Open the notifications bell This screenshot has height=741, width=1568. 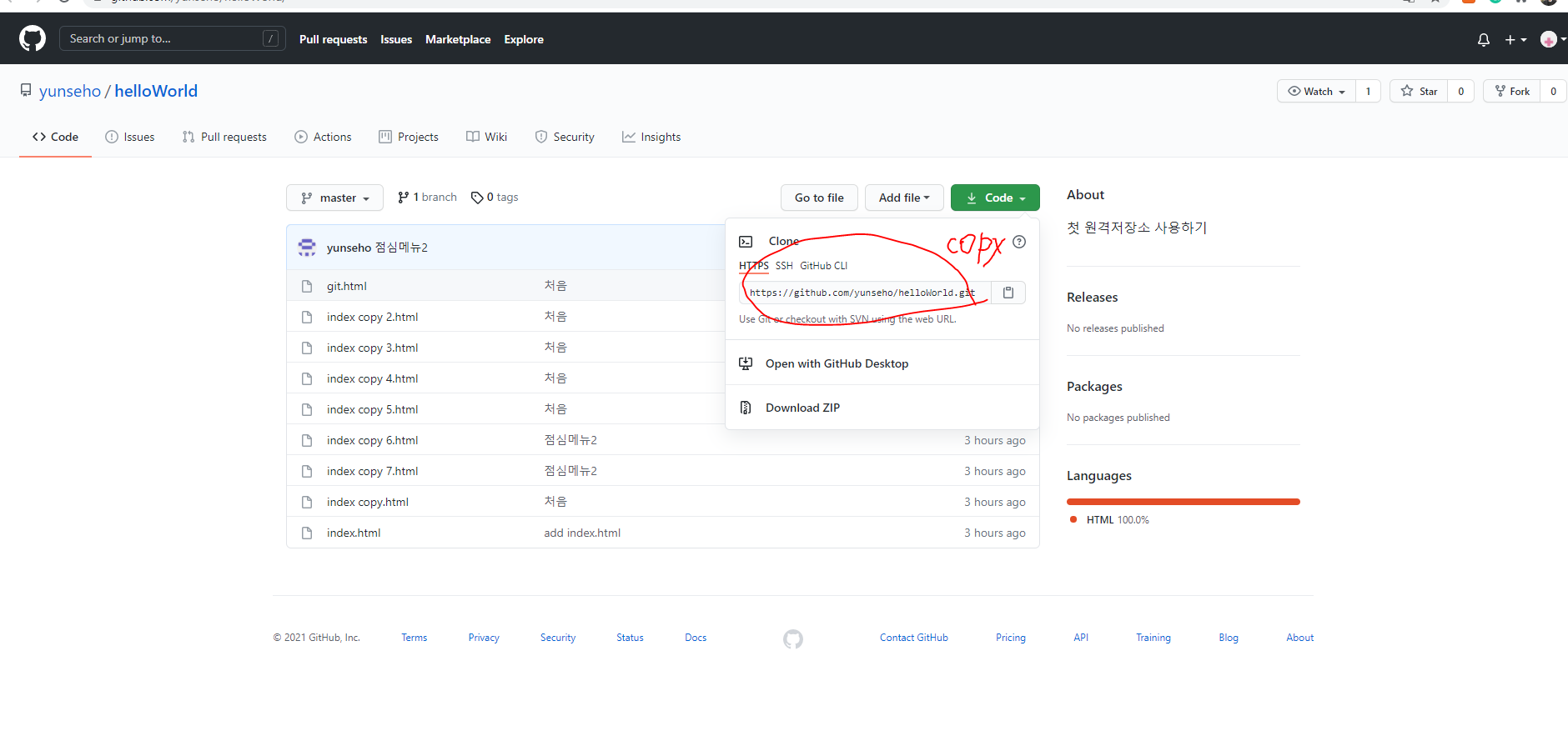click(x=1484, y=39)
